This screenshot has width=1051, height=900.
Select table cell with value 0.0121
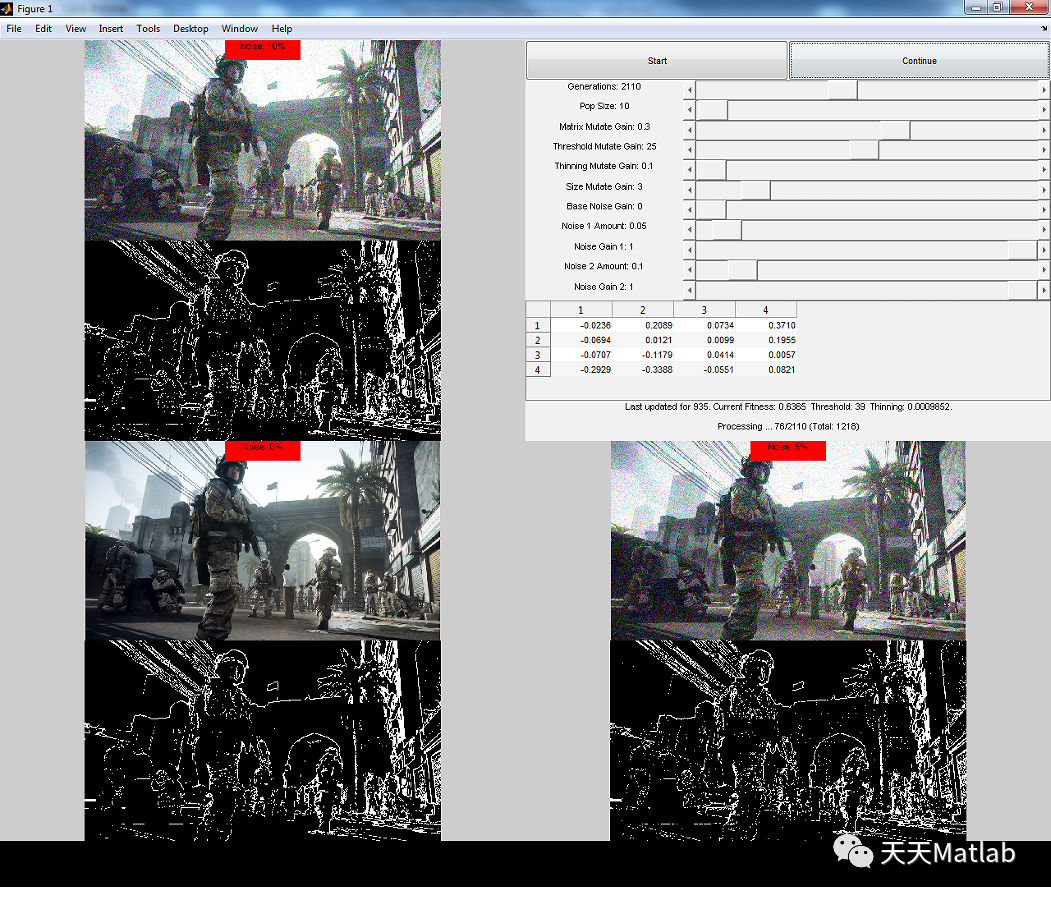point(643,340)
